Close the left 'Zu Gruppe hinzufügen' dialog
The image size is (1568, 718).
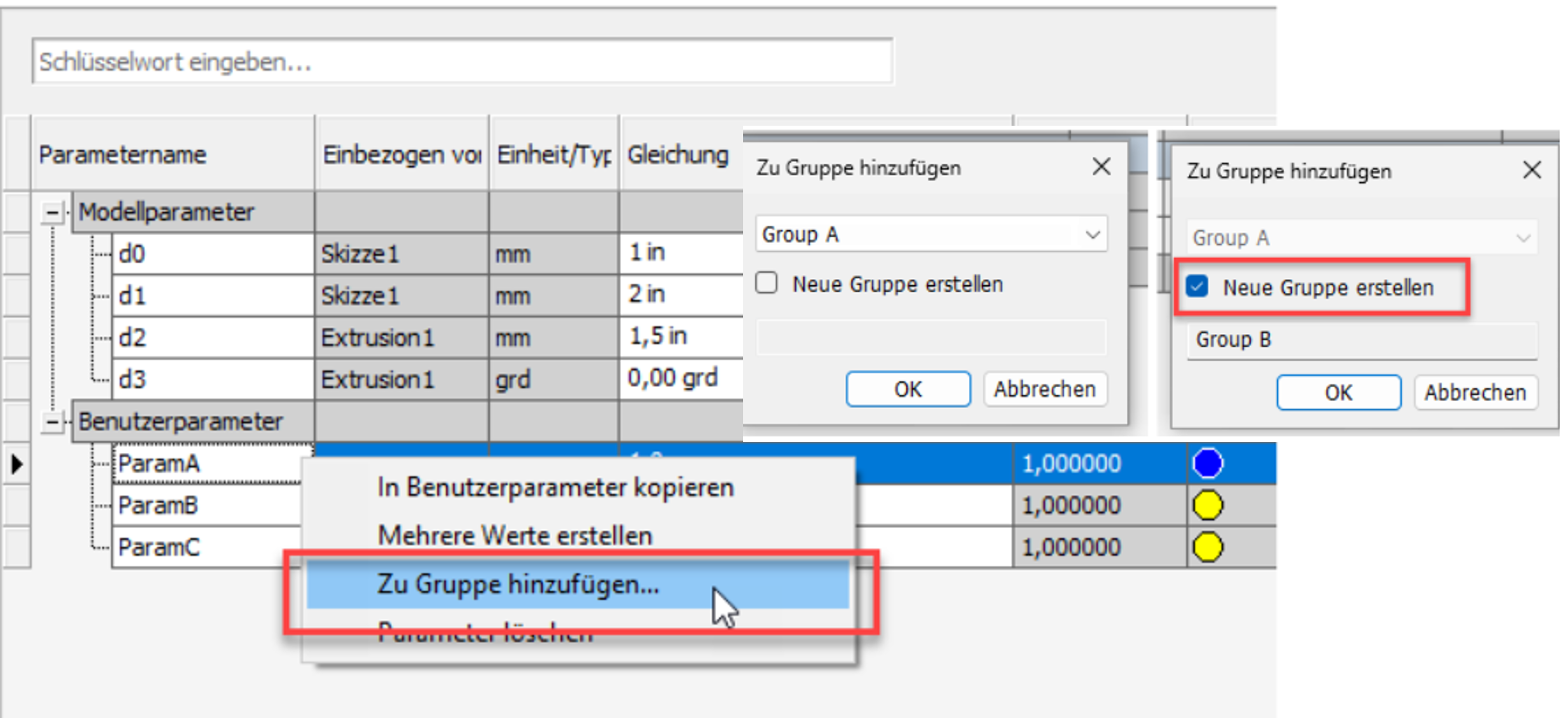click(1101, 166)
